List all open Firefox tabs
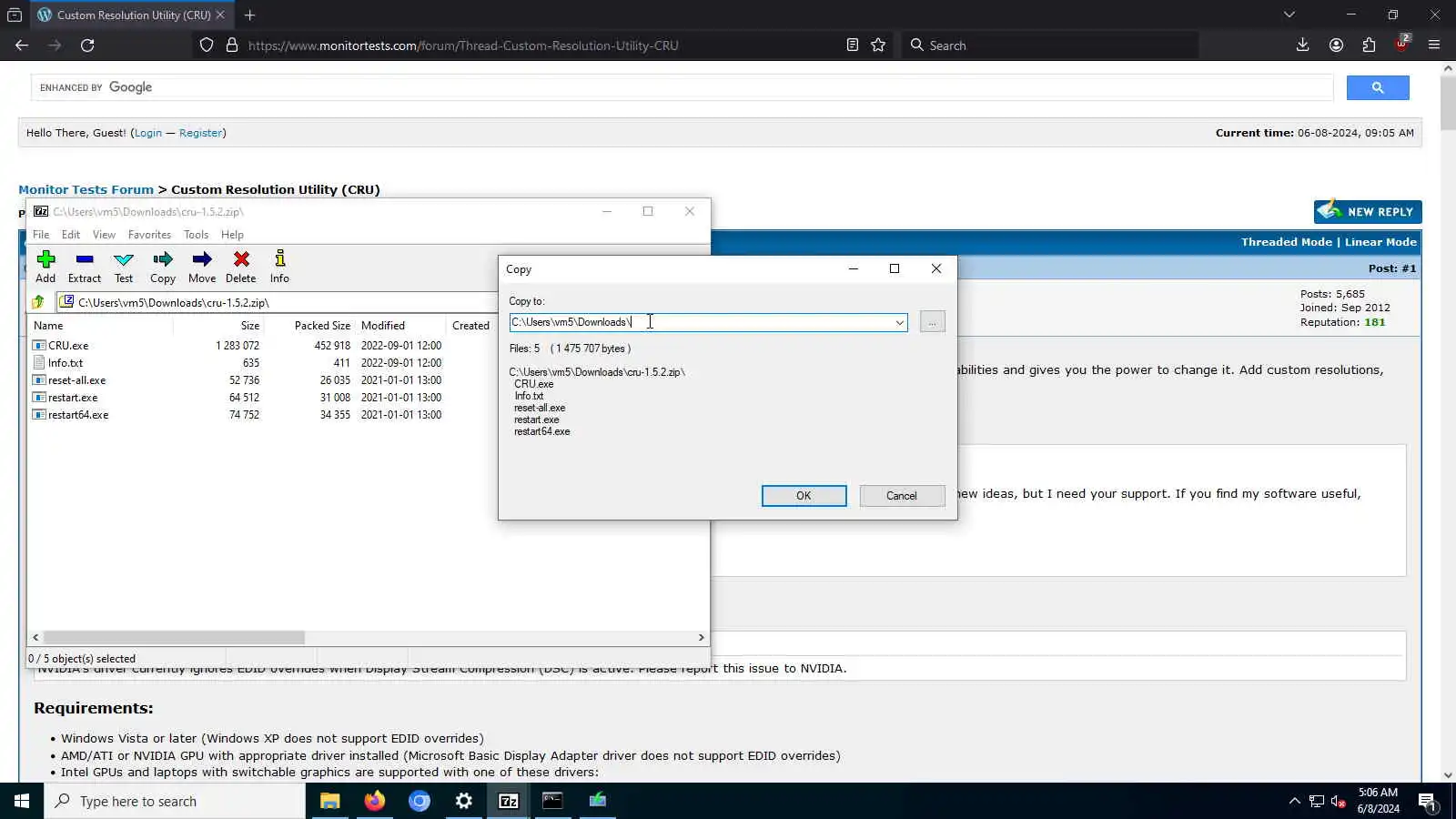1456x819 pixels. tap(1289, 15)
